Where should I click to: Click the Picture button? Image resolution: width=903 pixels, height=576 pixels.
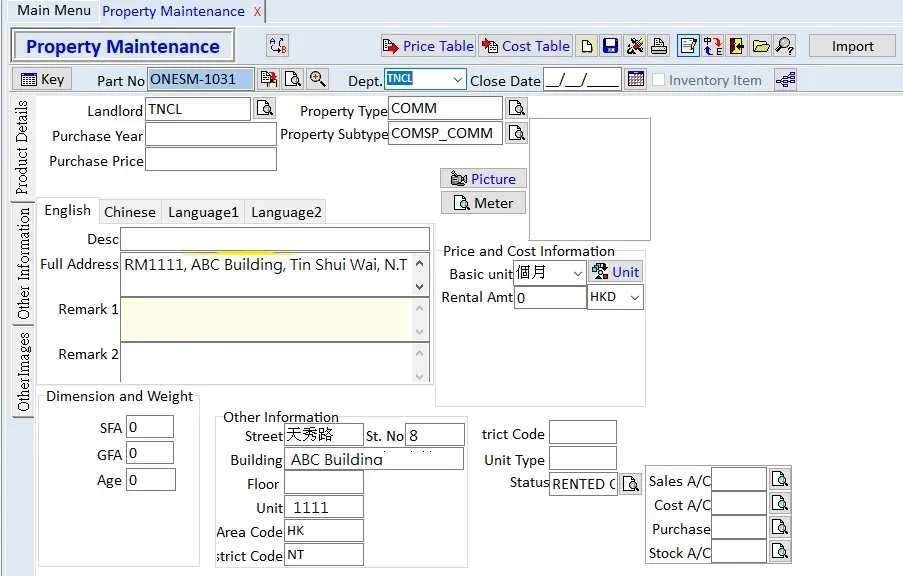pos(483,179)
